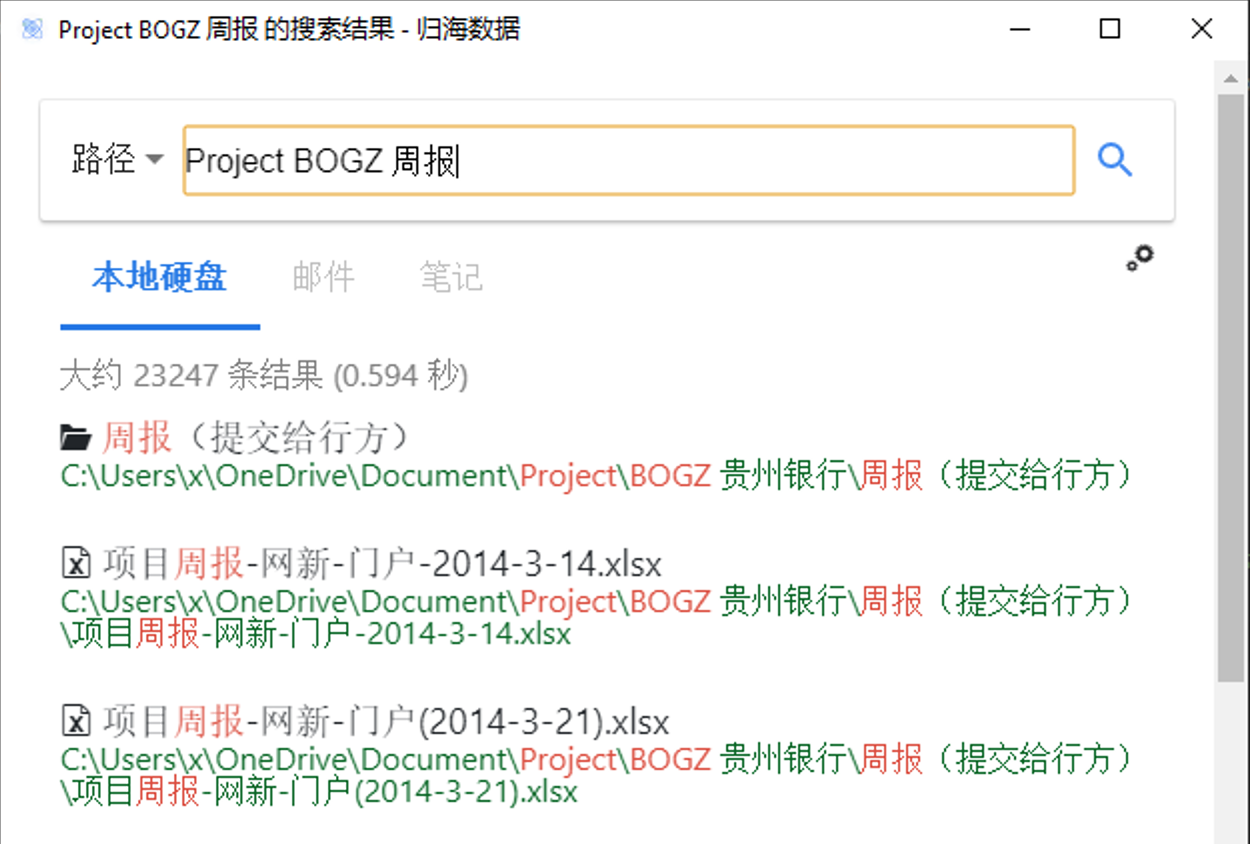Switch to the 本地硬盘 tab
Viewport: 1250px width, 844px height.
[x=159, y=277]
